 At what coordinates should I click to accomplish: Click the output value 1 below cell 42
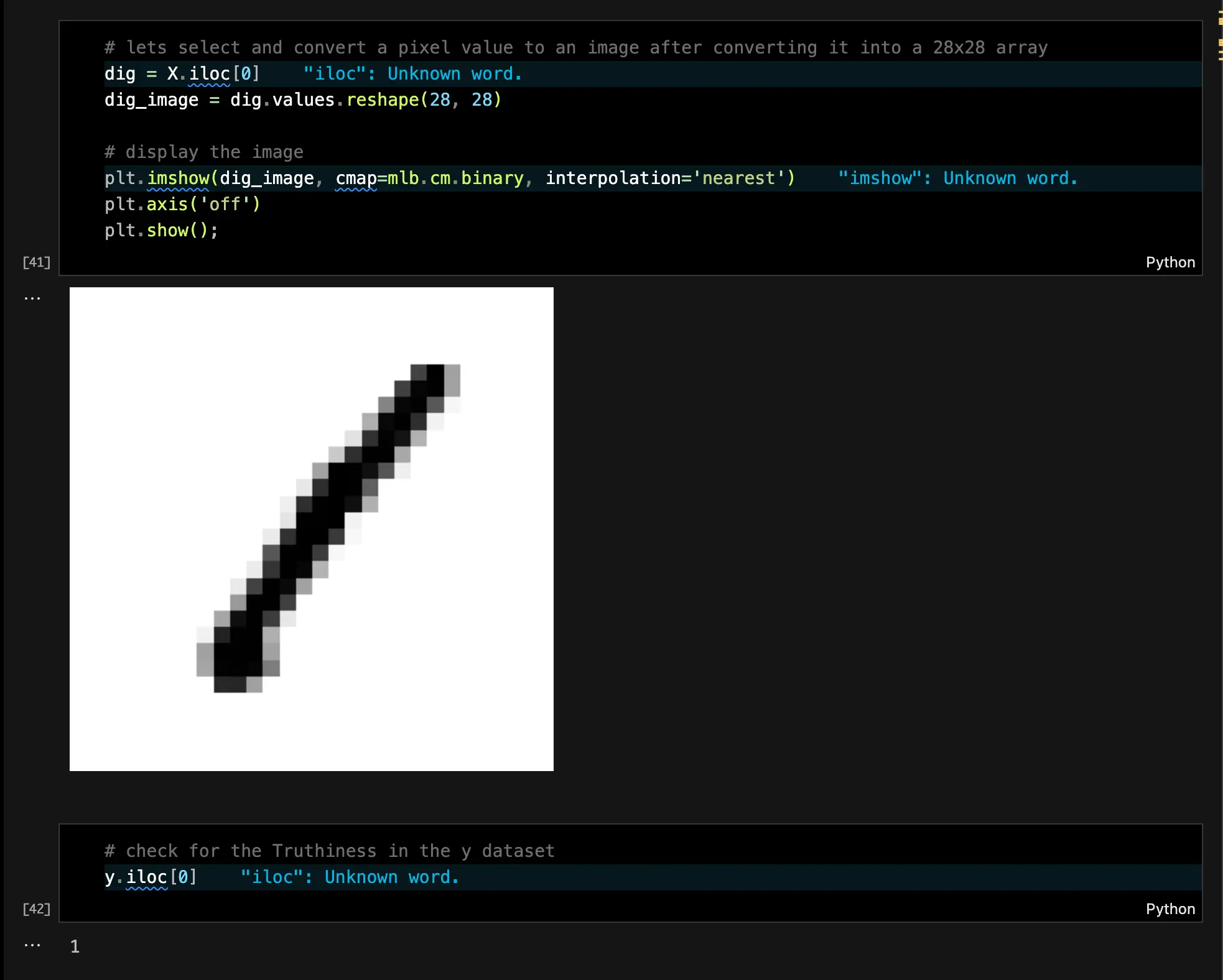(x=75, y=946)
